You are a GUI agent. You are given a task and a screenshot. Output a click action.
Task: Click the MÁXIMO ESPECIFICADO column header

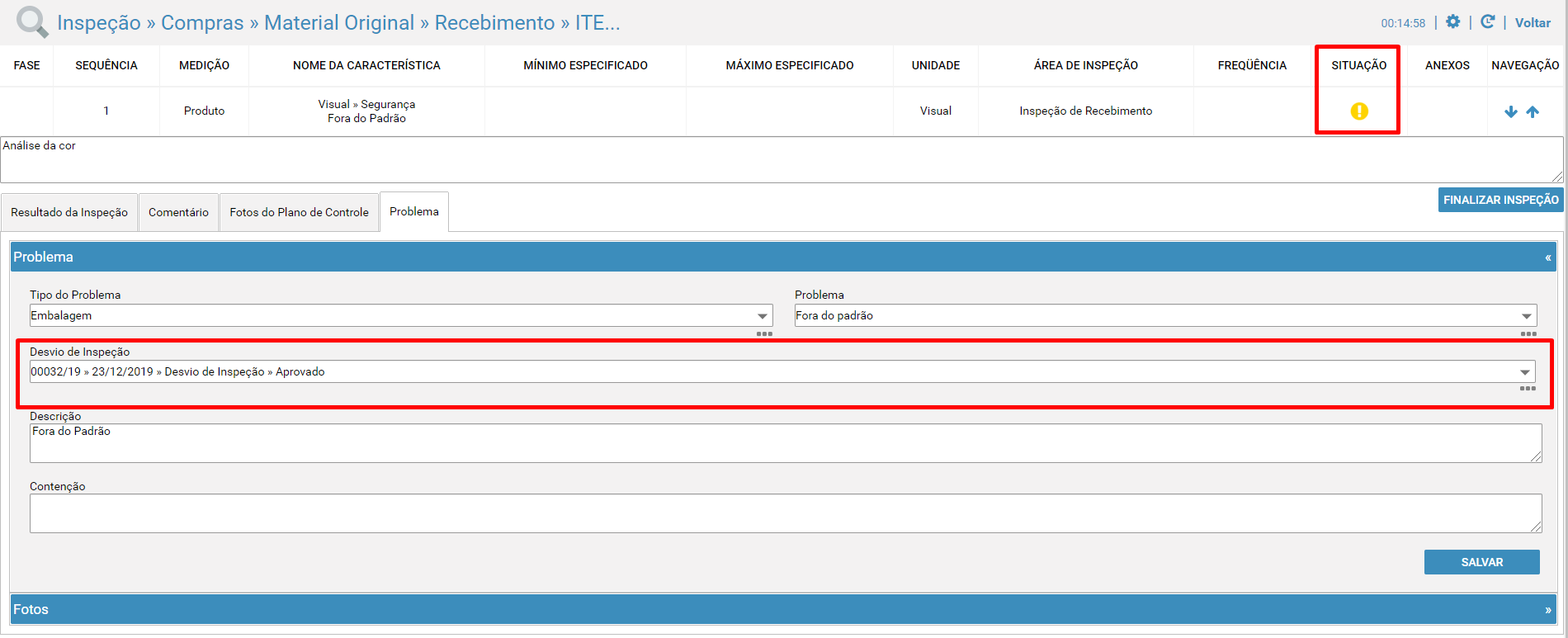[790, 65]
